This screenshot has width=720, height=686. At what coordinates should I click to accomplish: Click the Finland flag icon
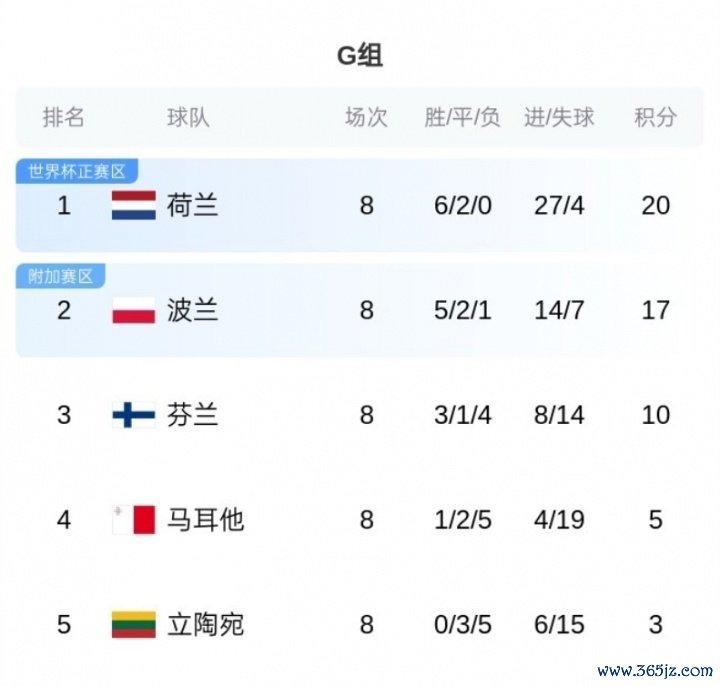(x=133, y=414)
